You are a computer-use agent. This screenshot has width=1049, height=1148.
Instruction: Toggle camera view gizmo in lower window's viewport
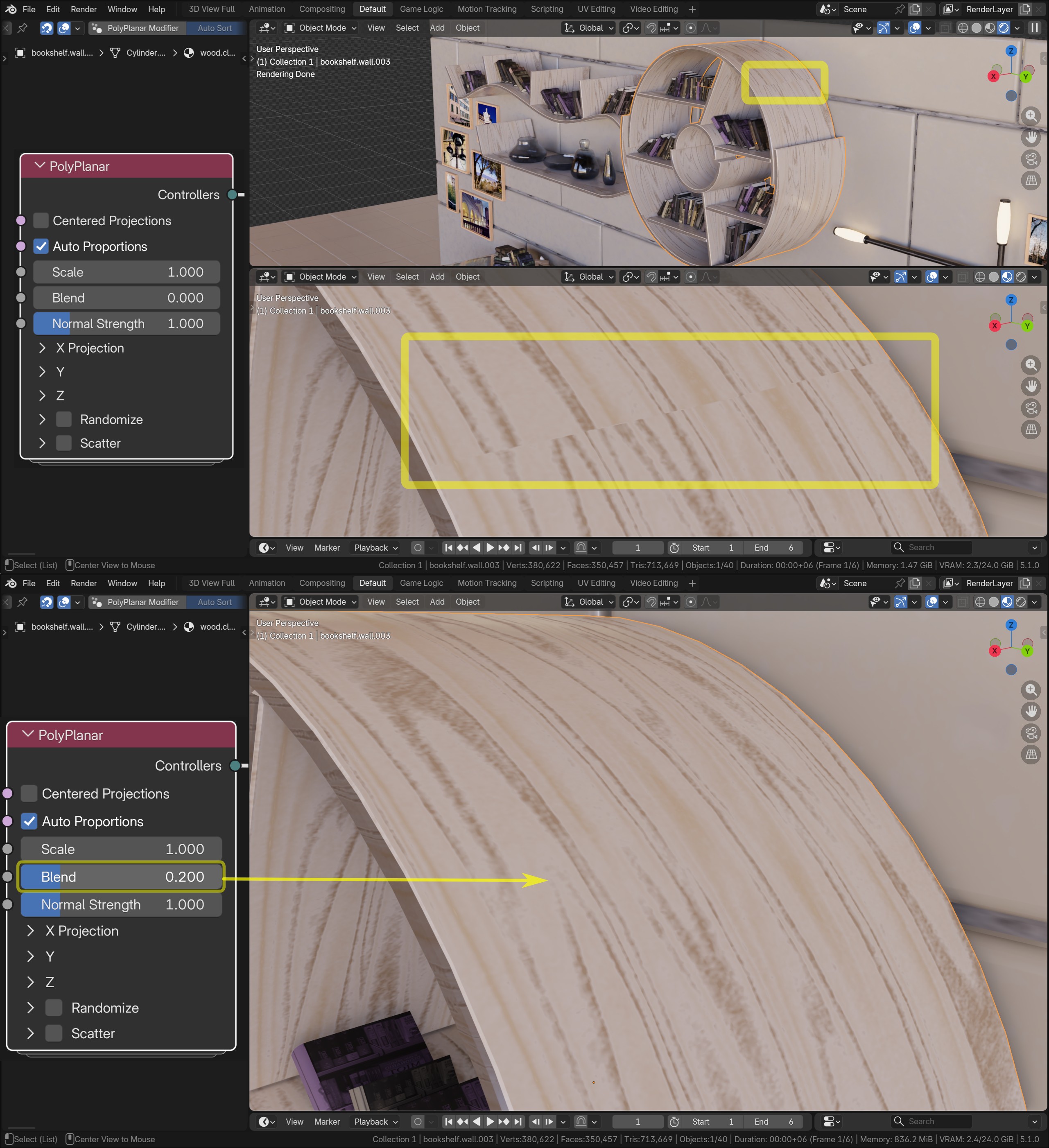1031,733
